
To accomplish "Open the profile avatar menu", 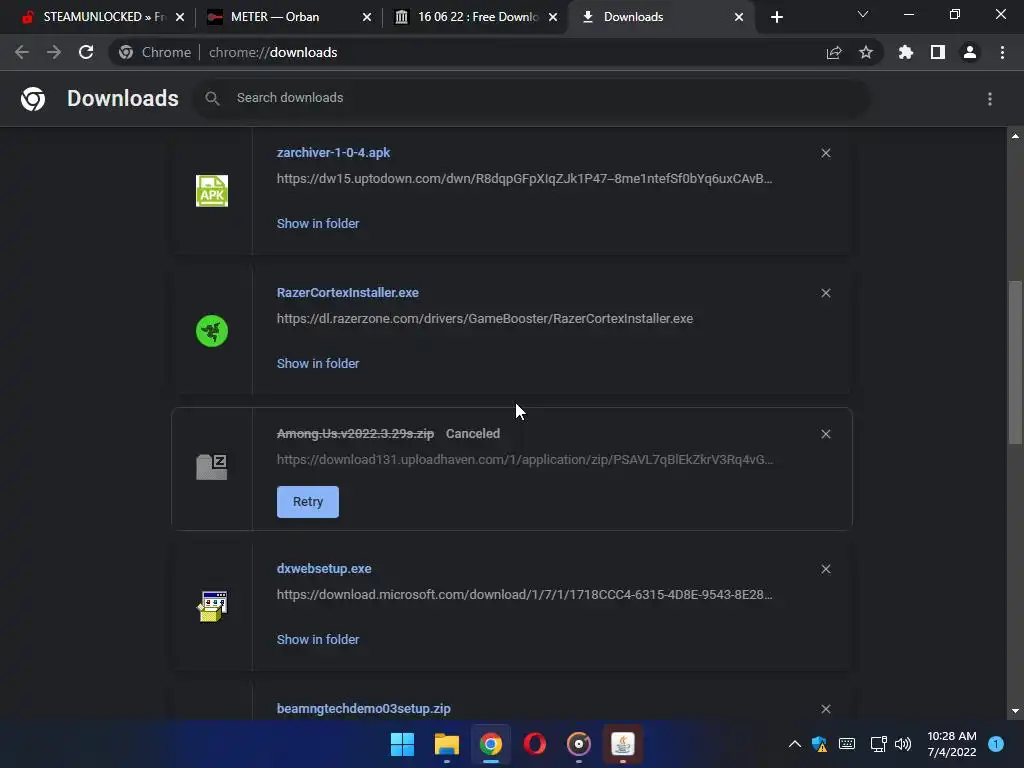I will 970,52.
